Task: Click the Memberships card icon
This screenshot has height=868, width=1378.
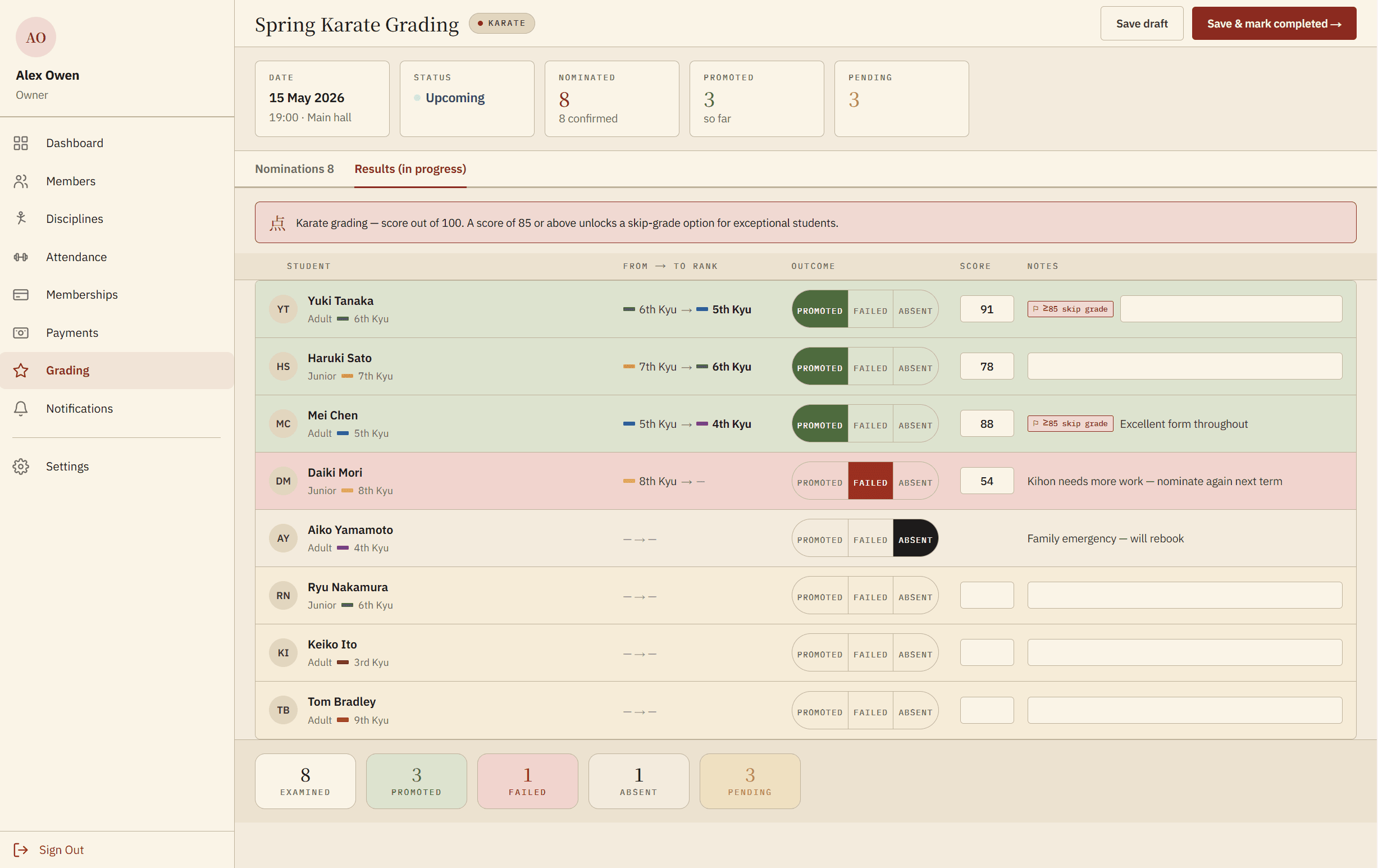Action: pyautogui.click(x=21, y=295)
